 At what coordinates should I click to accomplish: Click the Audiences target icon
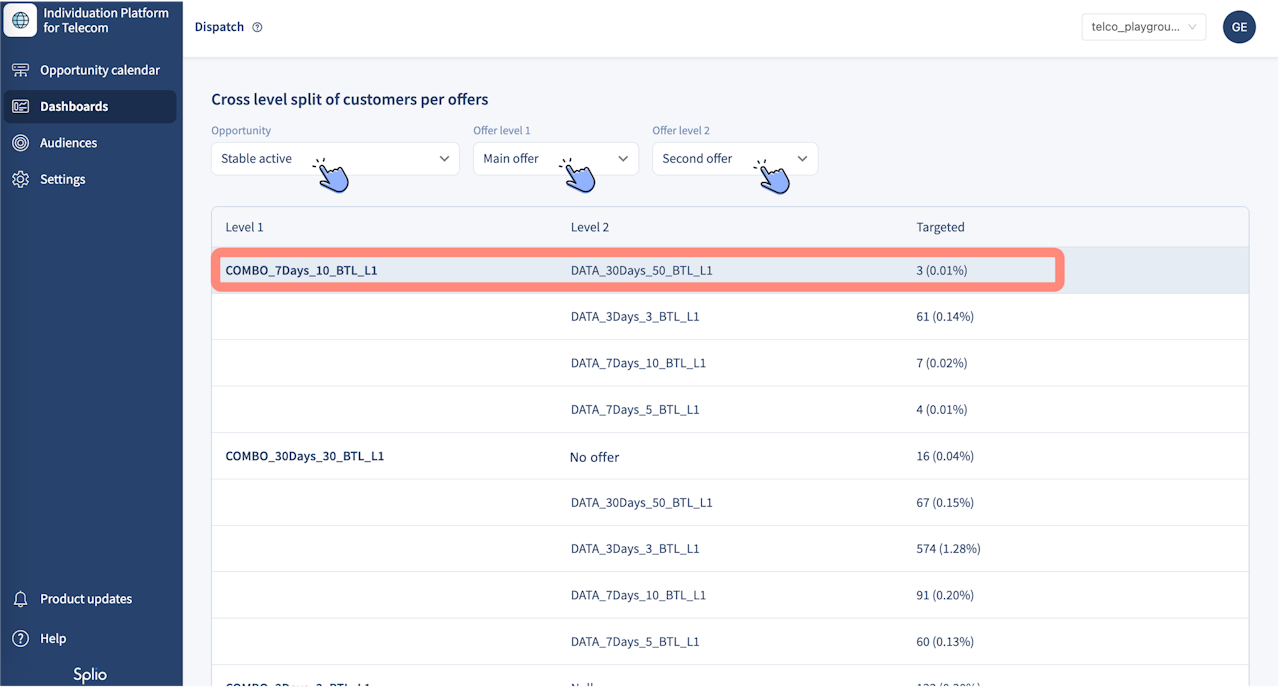point(20,143)
